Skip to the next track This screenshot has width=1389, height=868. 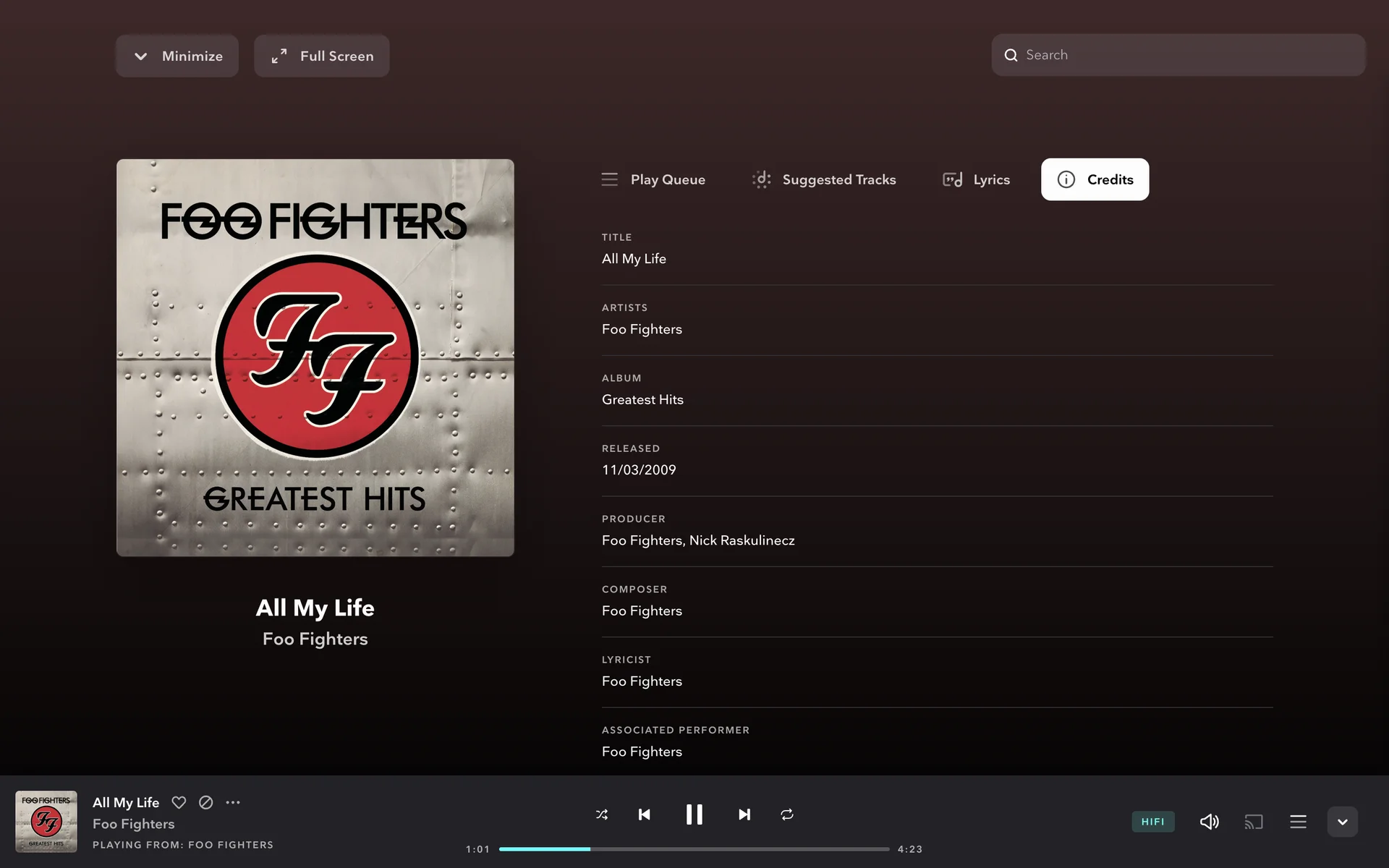744,814
